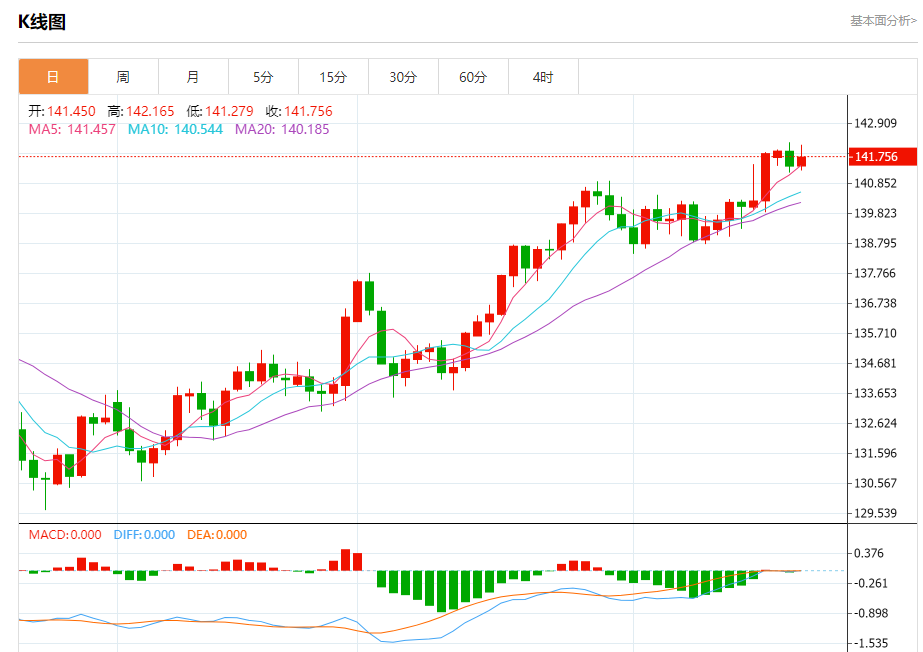Click the K线图 heading
This screenshot has width=923, height=652.
(x=42, y=22)
